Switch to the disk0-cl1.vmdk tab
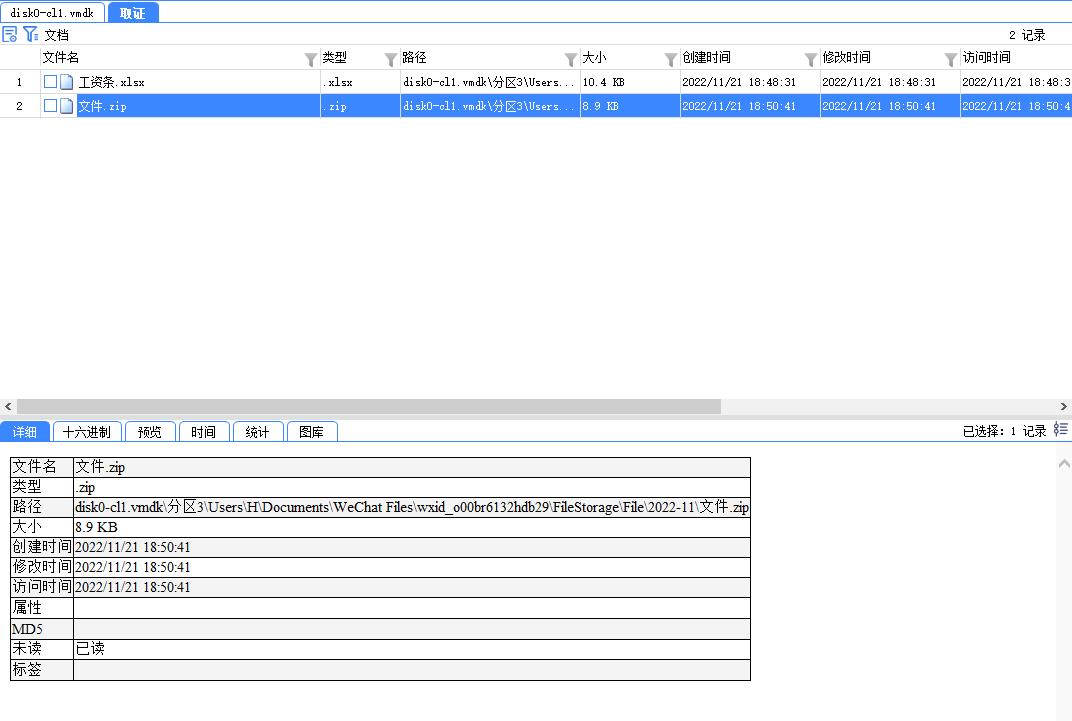Image resolution: width=1072 pixels, height=721 pixels. coord(52,13)
